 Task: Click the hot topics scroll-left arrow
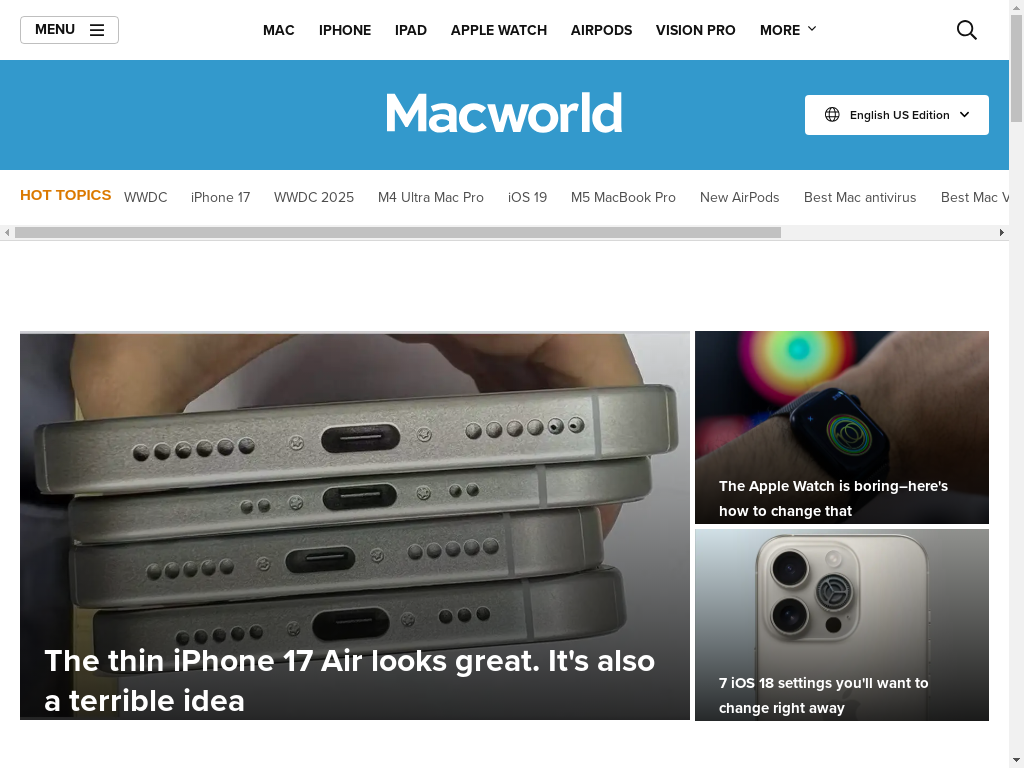7,232
